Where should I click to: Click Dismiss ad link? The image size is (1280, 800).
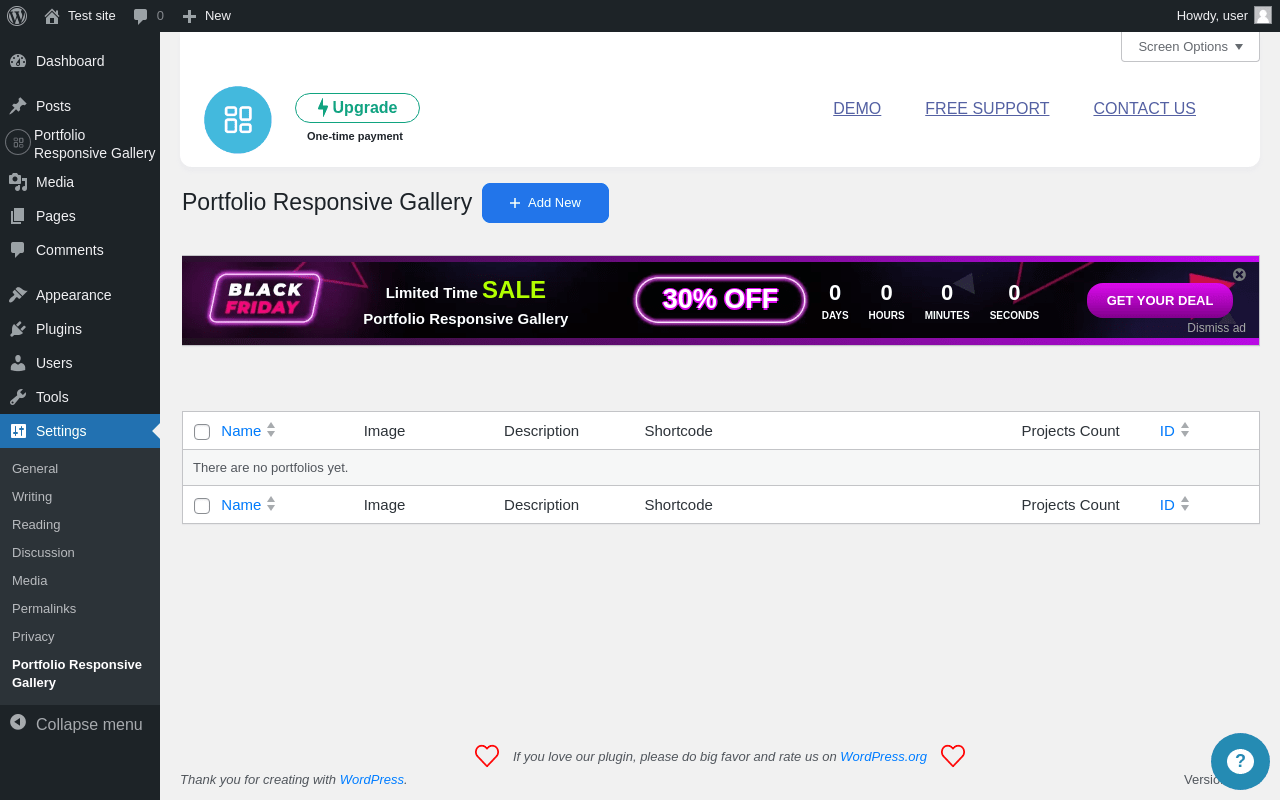(x=1216, y=328)
